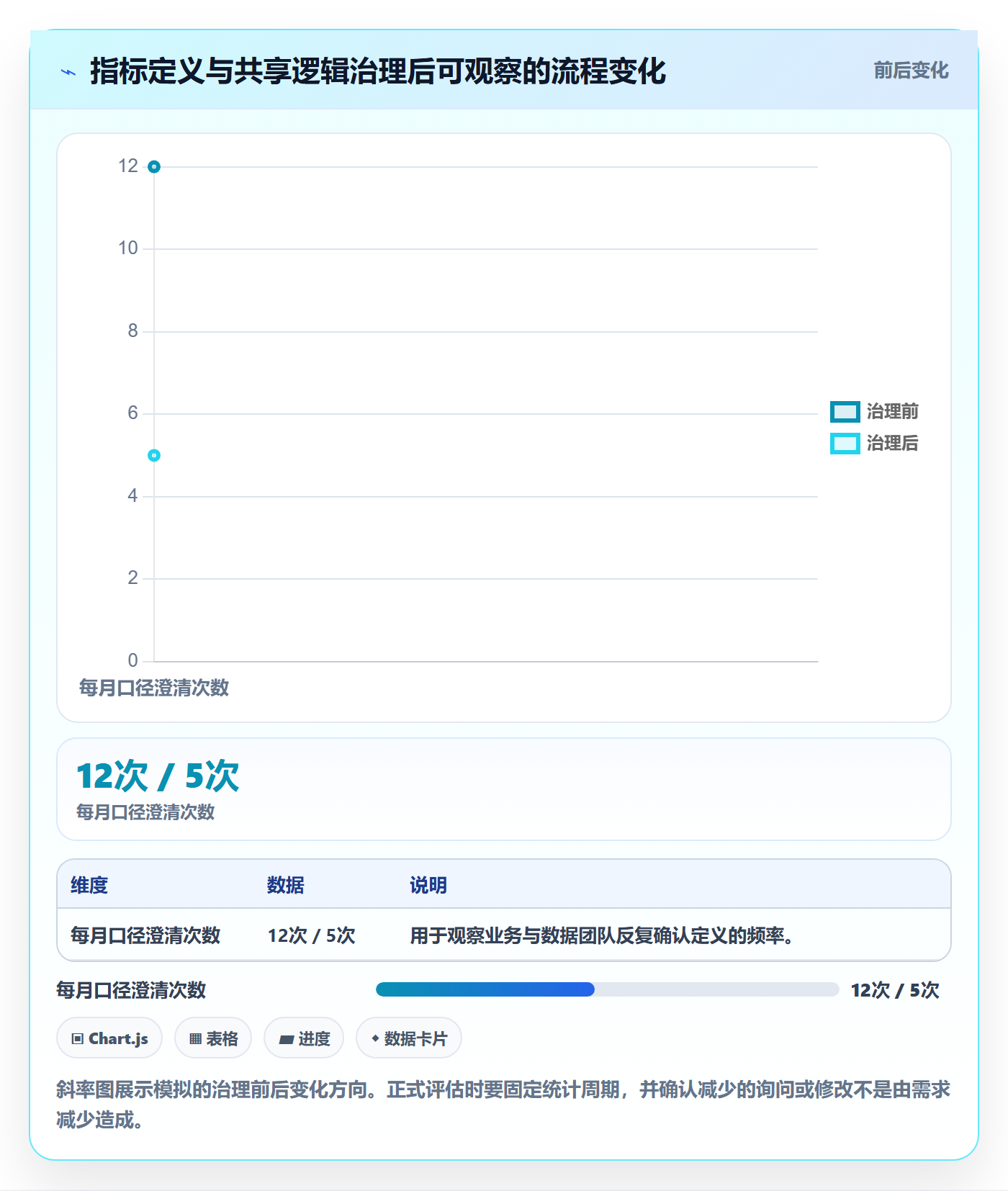Click the progress row label 每月口径澄清次数
Viewport: 1008px width, 1191px height.
point(131,990)
